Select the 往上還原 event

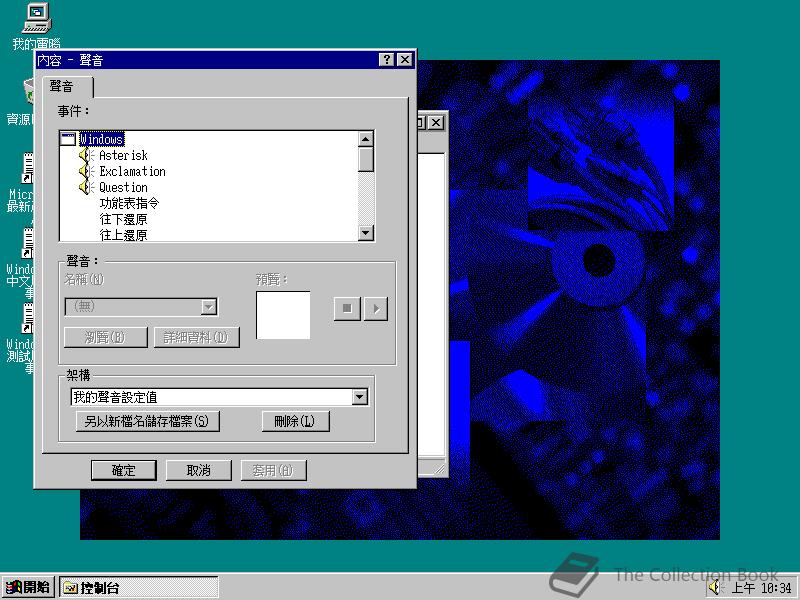(x=123, y=235)
